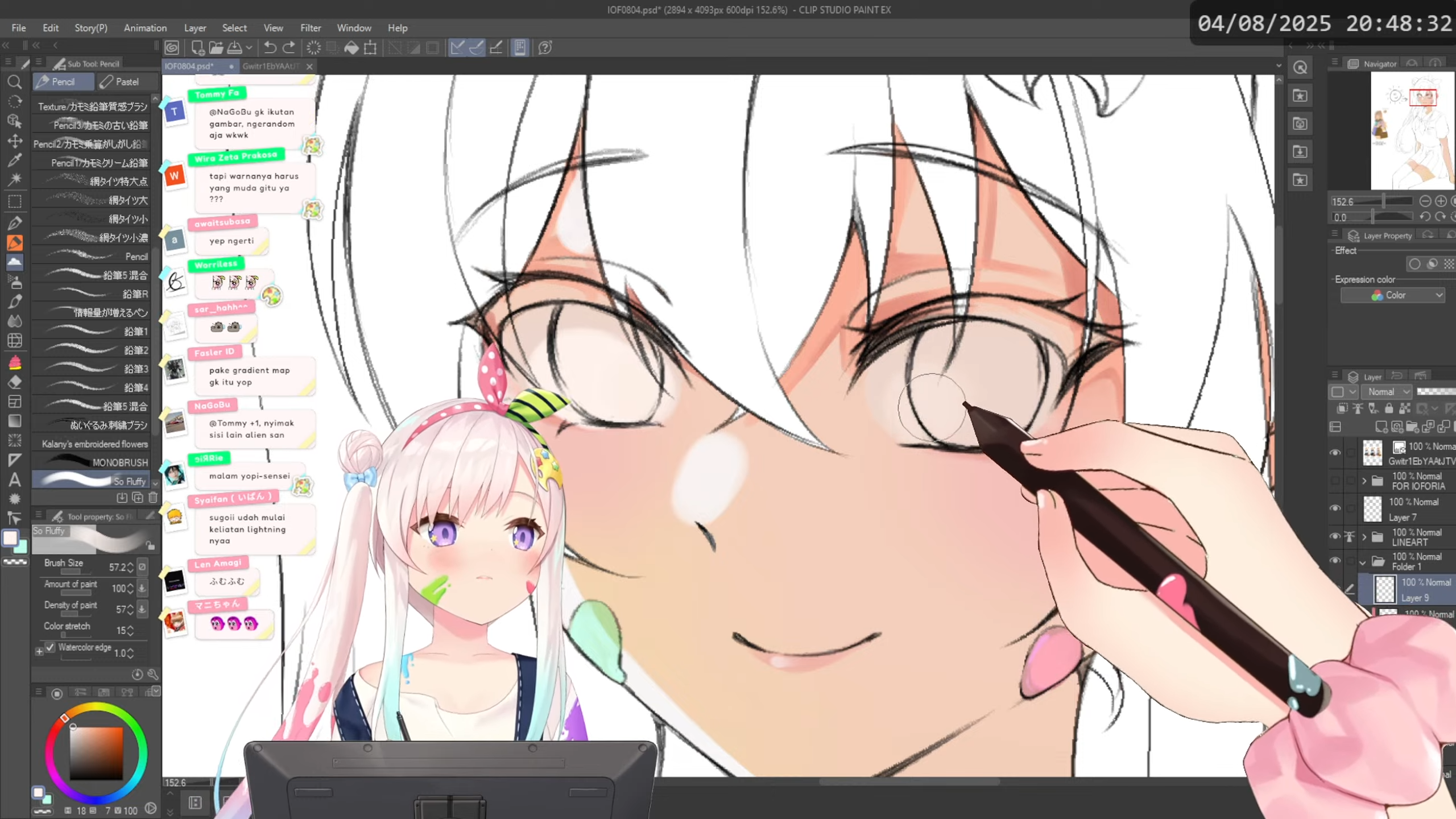1456x819 pixels.
Task: Select the Text tool
Action: (15, 480)
